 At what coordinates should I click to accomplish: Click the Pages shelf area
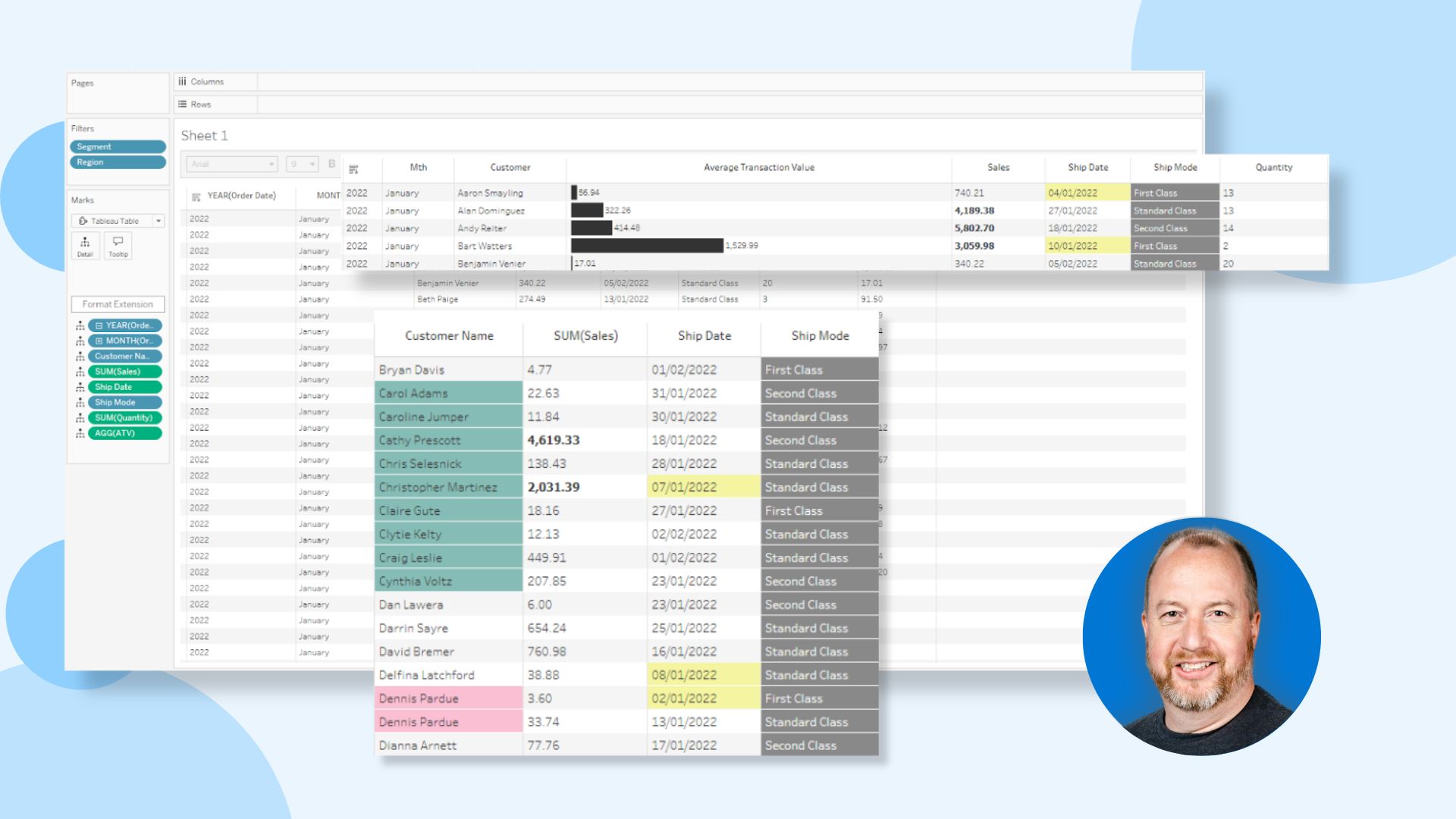click(118, 93)
